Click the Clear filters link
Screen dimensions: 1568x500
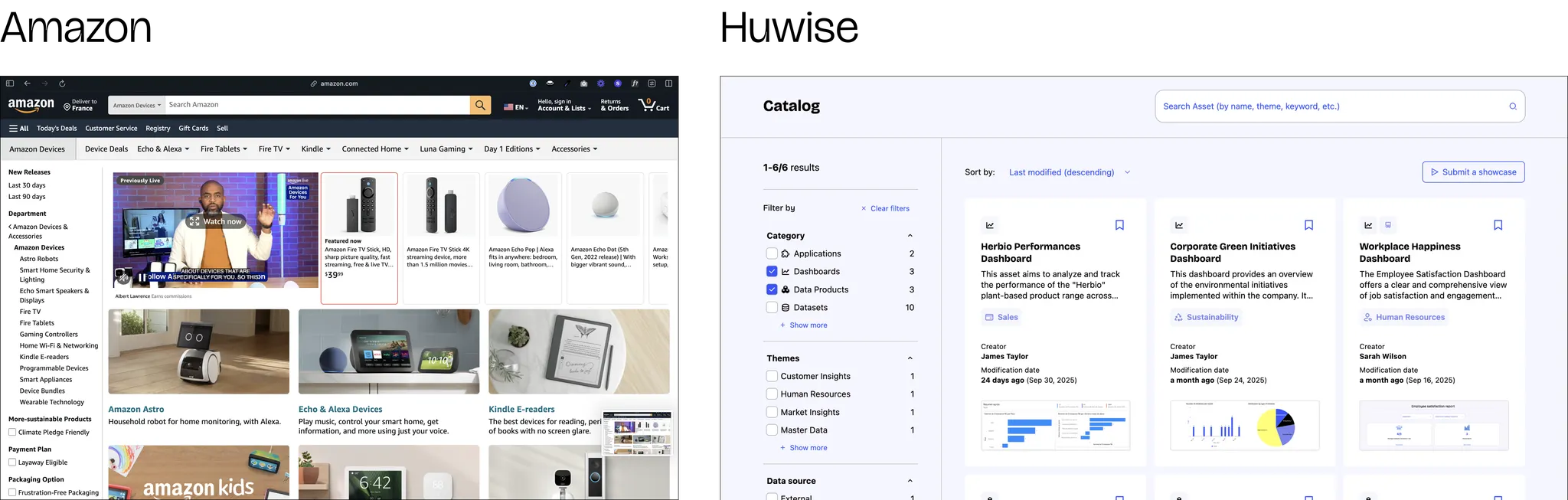click(x=885, y=208)
